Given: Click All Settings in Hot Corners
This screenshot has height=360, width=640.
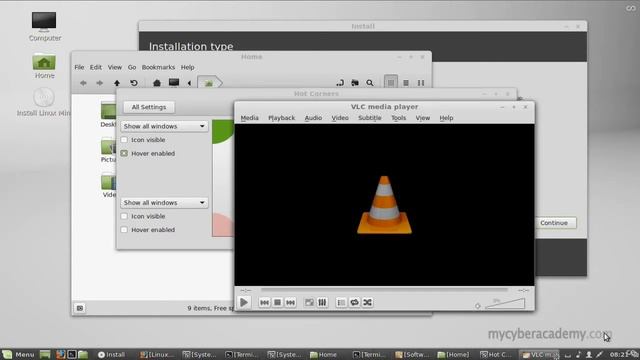Looking at the screenshot, I should (149, 107).
